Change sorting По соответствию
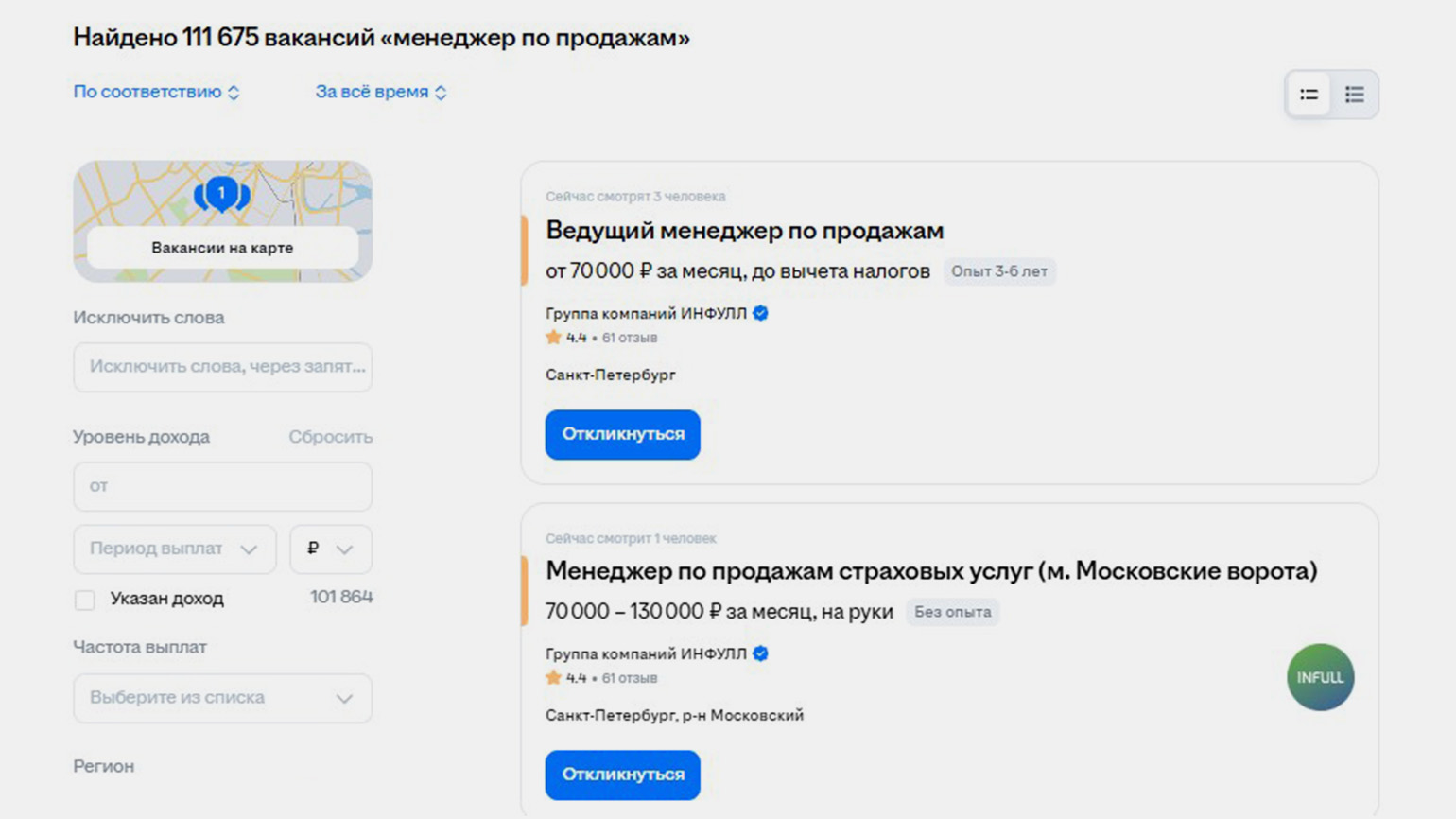Image resolution: width=1456 pixels, height=819 pixels. (157, 92)
